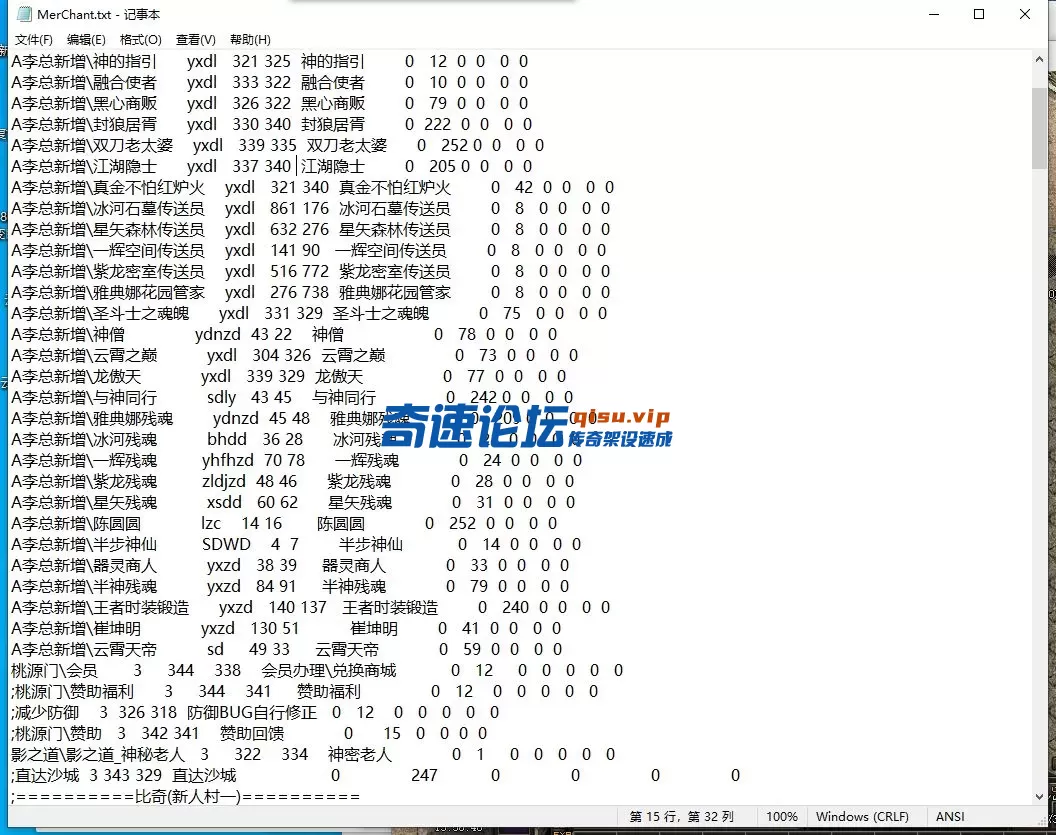This screenshot has width=1056, height=835.
Task: Open the 格式(O) menu
Action: click(x=141, y=40)
